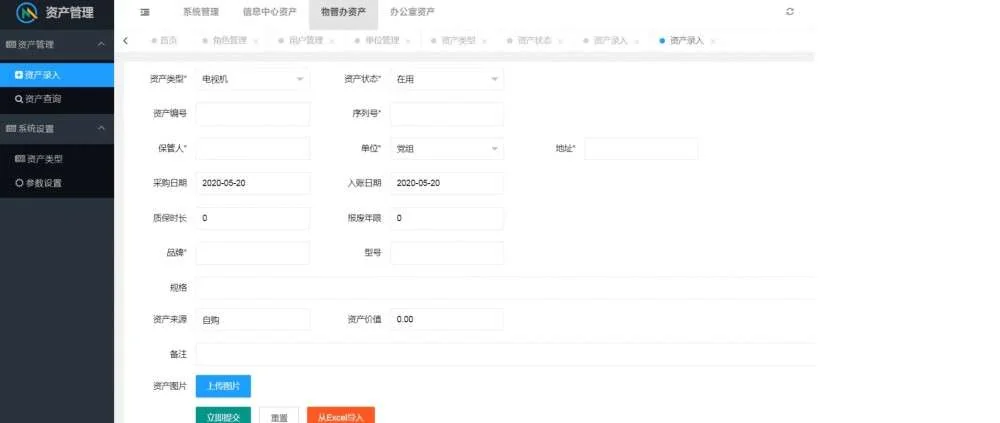Click the 采购日期 date field
Viewport: 1000px width, 423px height.
click(252, 184)
